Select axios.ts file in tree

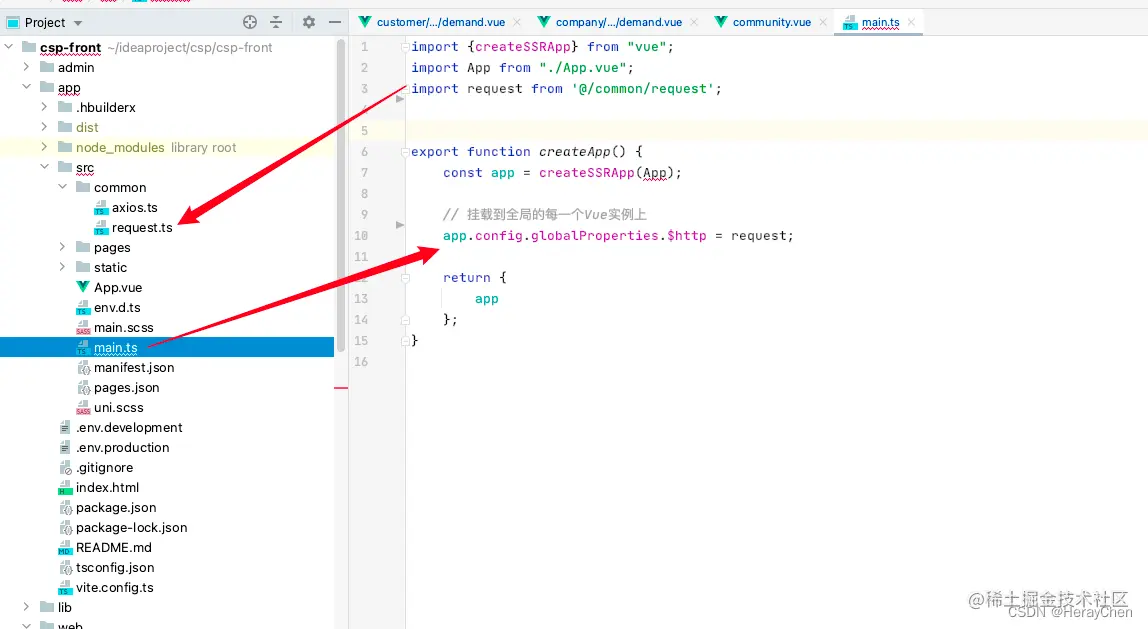tap(135, 208)
